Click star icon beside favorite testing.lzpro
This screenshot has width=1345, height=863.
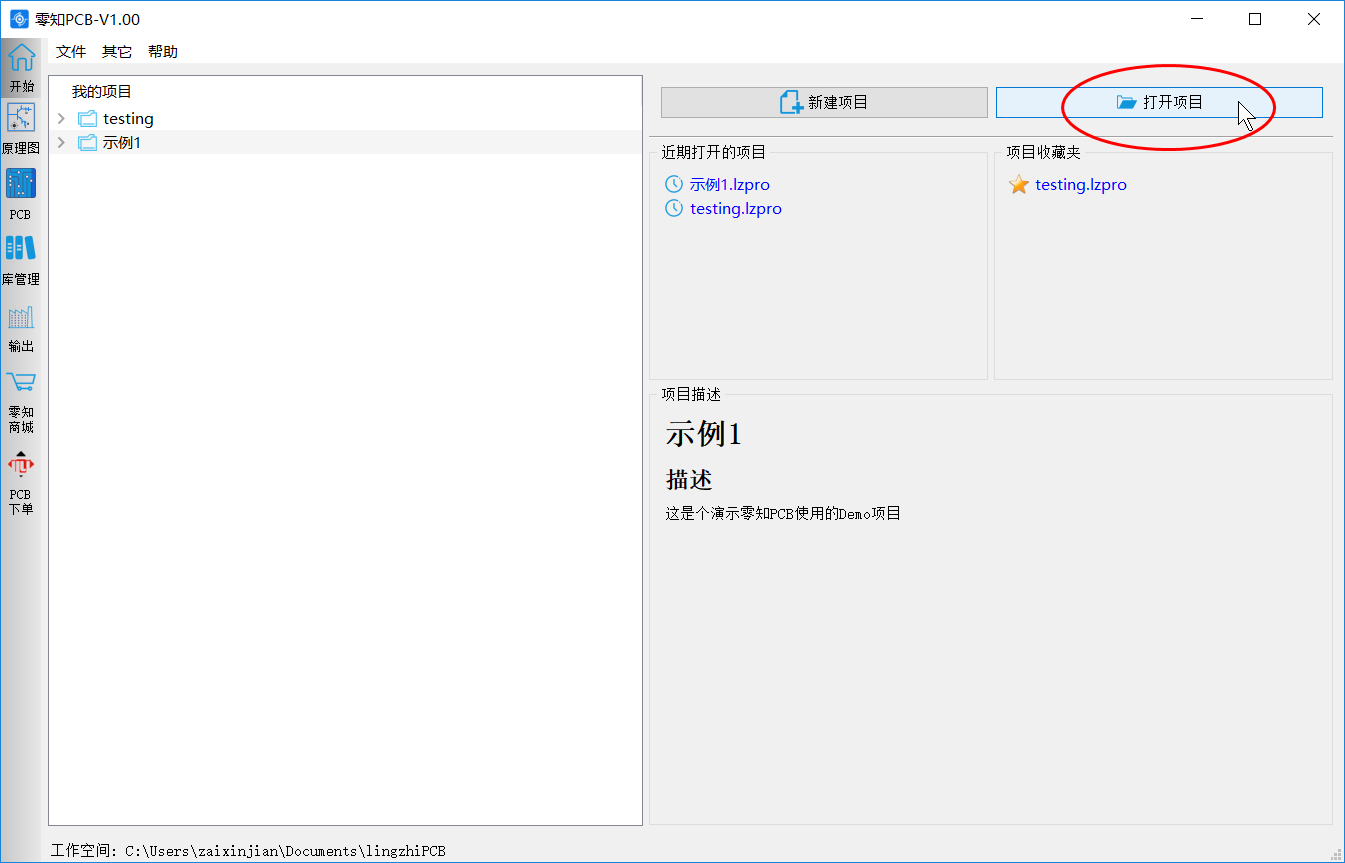click(x=1019, y=185)
